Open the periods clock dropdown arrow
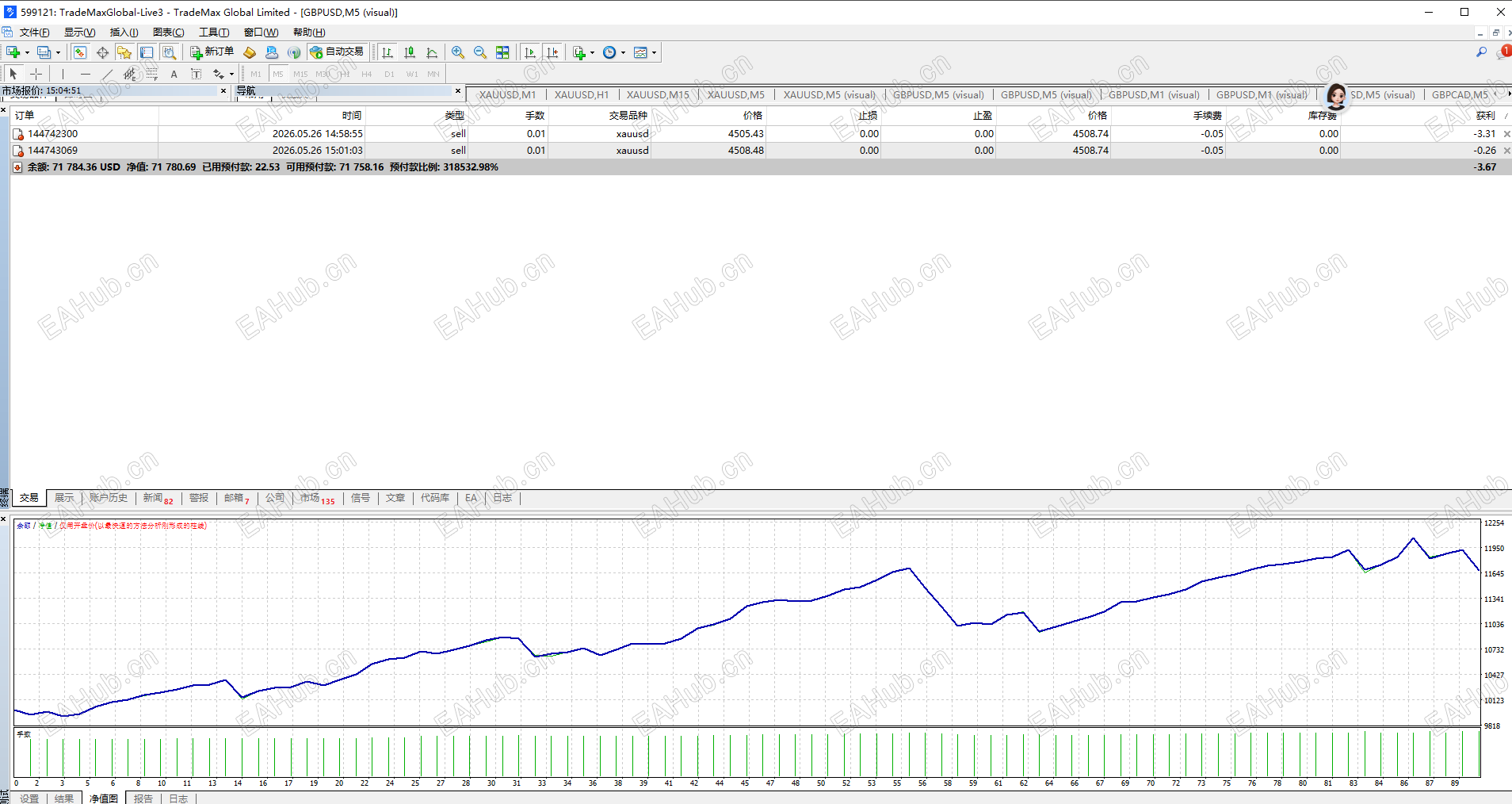 coord(623,53)
